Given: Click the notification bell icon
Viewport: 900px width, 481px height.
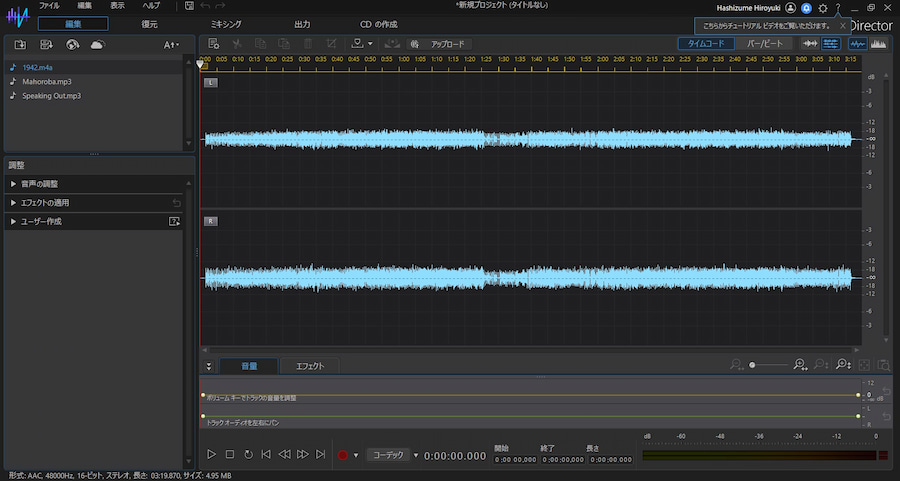Looking at the screenshot, I should pos(806,7).
